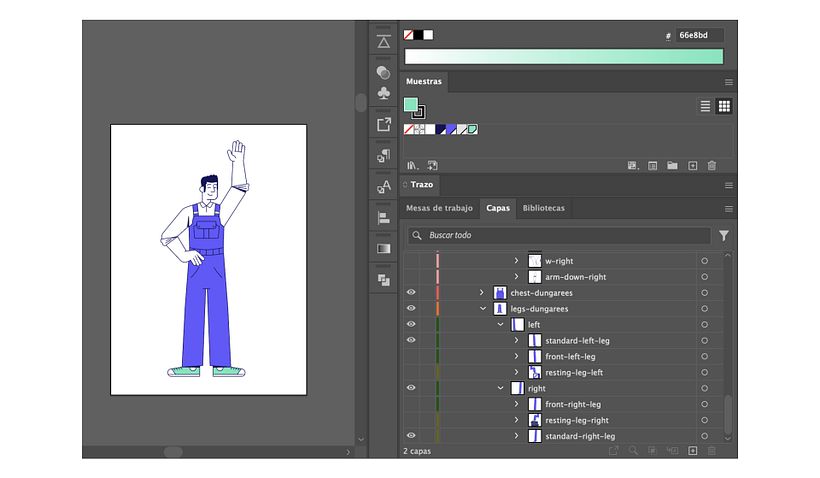The width and height of the screenshot is (820, 478).
Task: Open the Appearance panel circles icon
Action: (383, 72)
